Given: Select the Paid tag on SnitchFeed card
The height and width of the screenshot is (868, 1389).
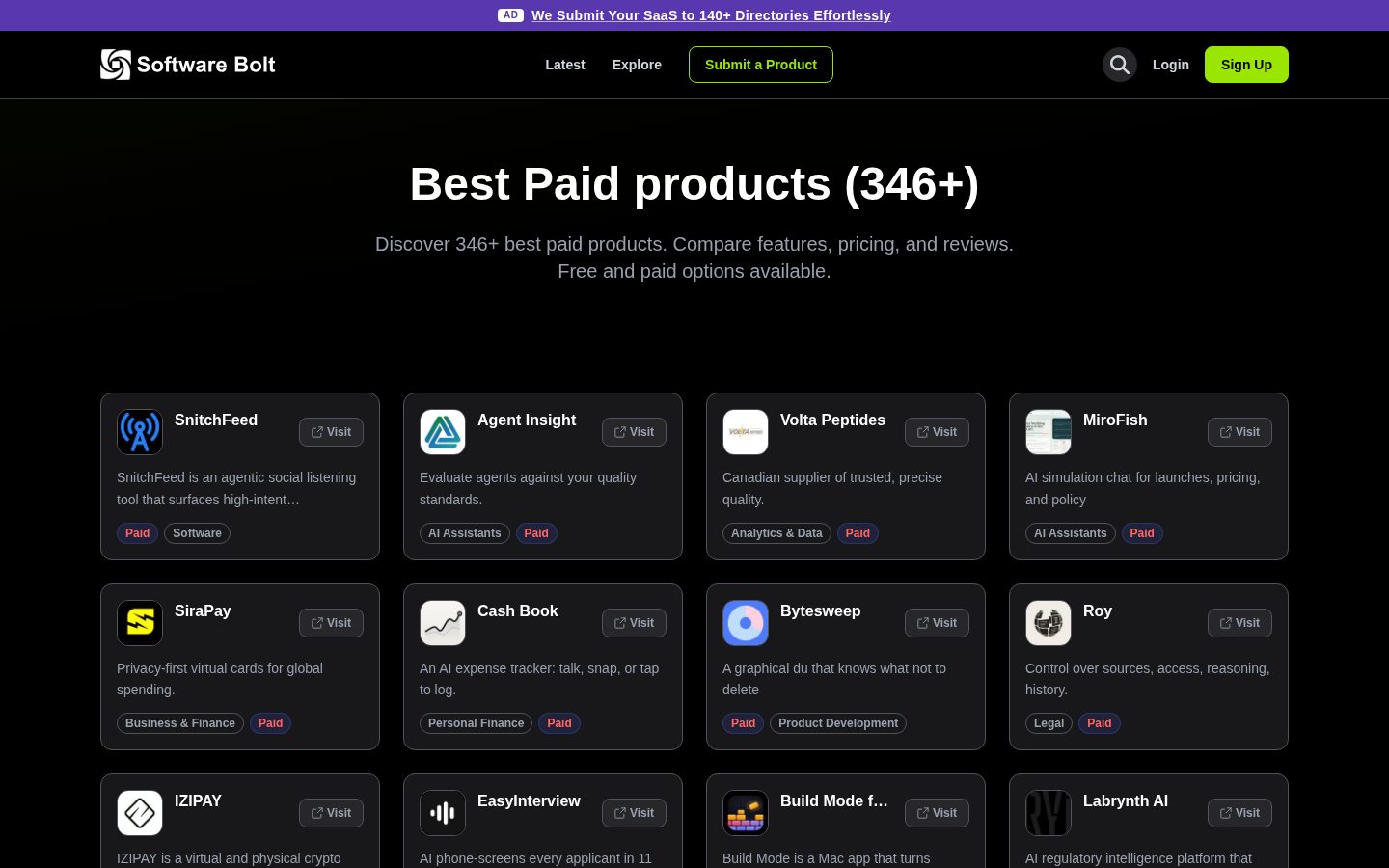Looking at the screenshot, I should [x=138, y=533].
